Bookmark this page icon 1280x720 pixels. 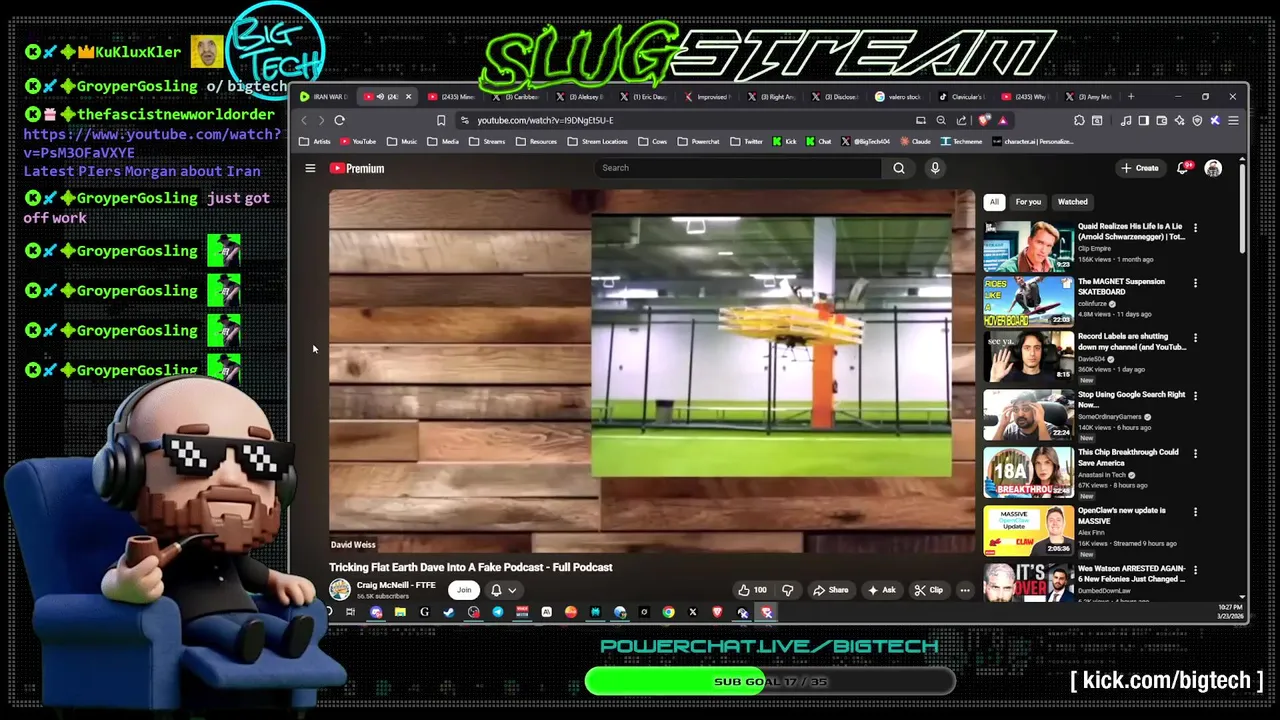click(441, 120)
